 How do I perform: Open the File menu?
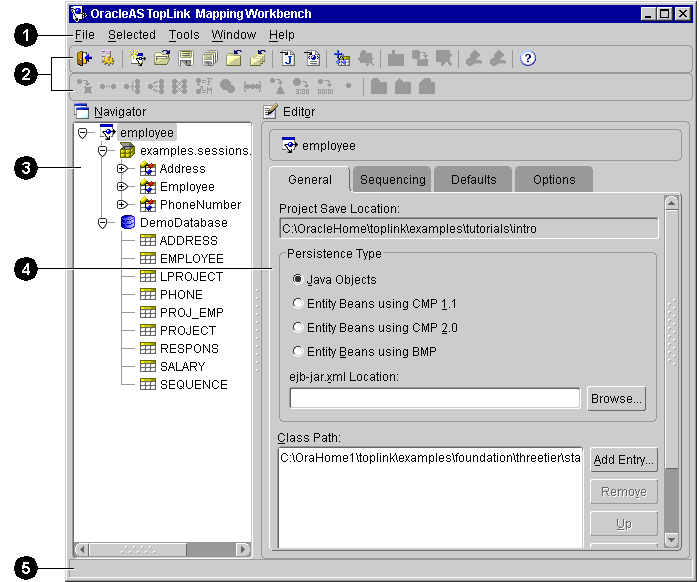pos(84,35)
